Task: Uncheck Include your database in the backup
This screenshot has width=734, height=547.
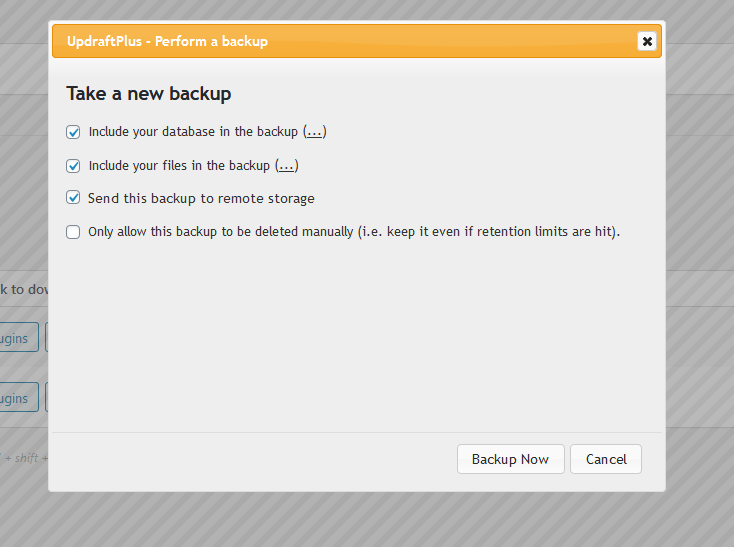Action: 73,132
